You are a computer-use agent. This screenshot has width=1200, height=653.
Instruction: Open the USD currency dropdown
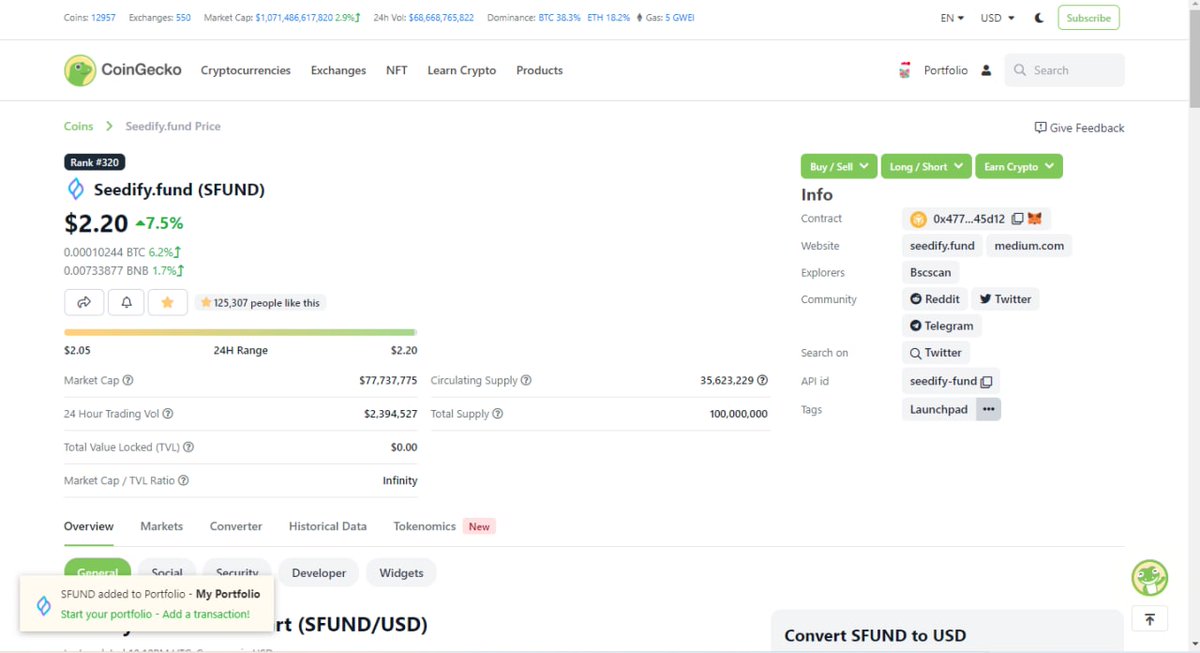coord(997,18)
